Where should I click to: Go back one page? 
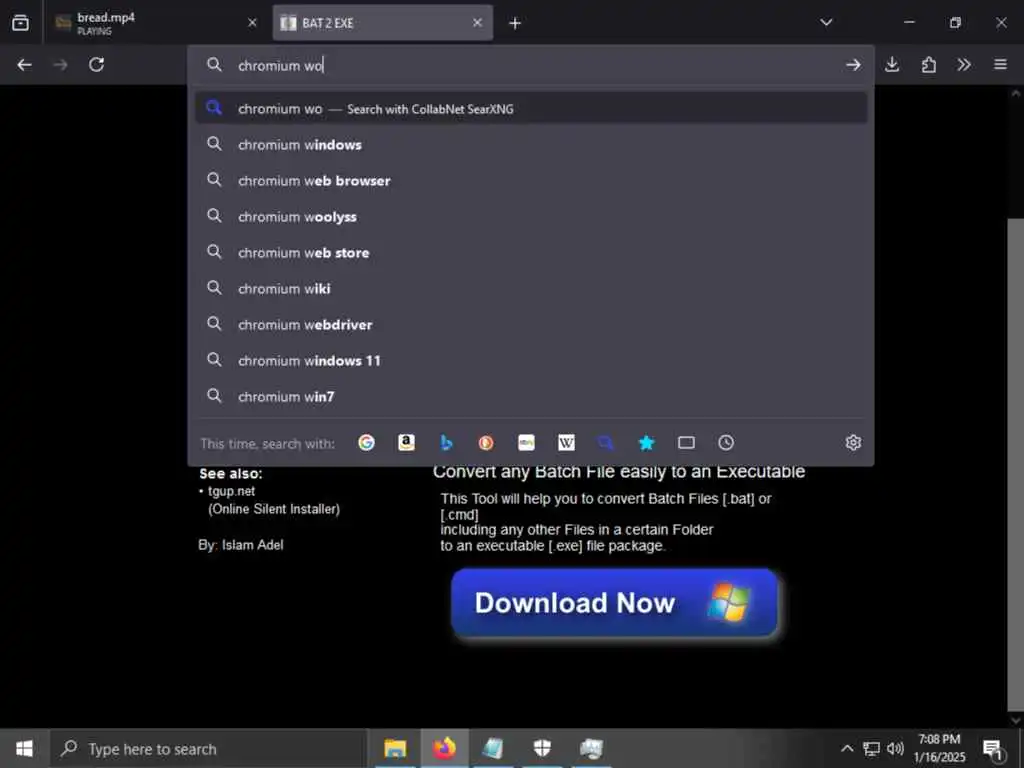[24, 65]
